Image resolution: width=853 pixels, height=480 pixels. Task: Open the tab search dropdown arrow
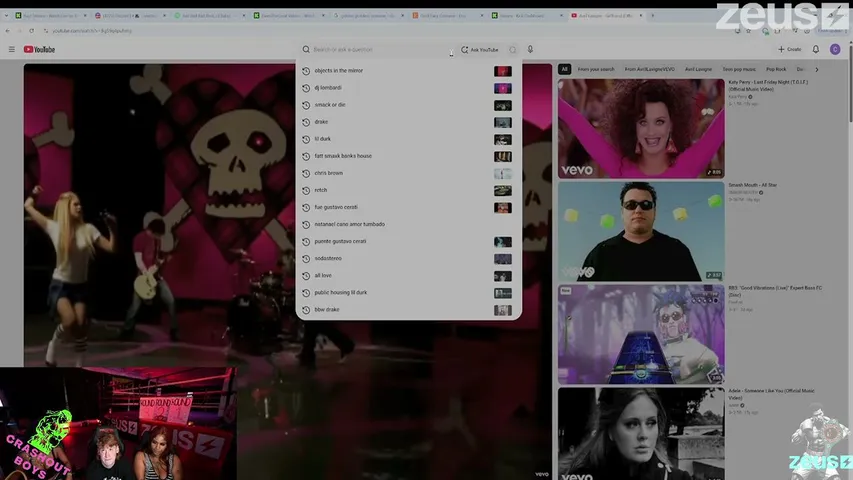pos(6,16)
